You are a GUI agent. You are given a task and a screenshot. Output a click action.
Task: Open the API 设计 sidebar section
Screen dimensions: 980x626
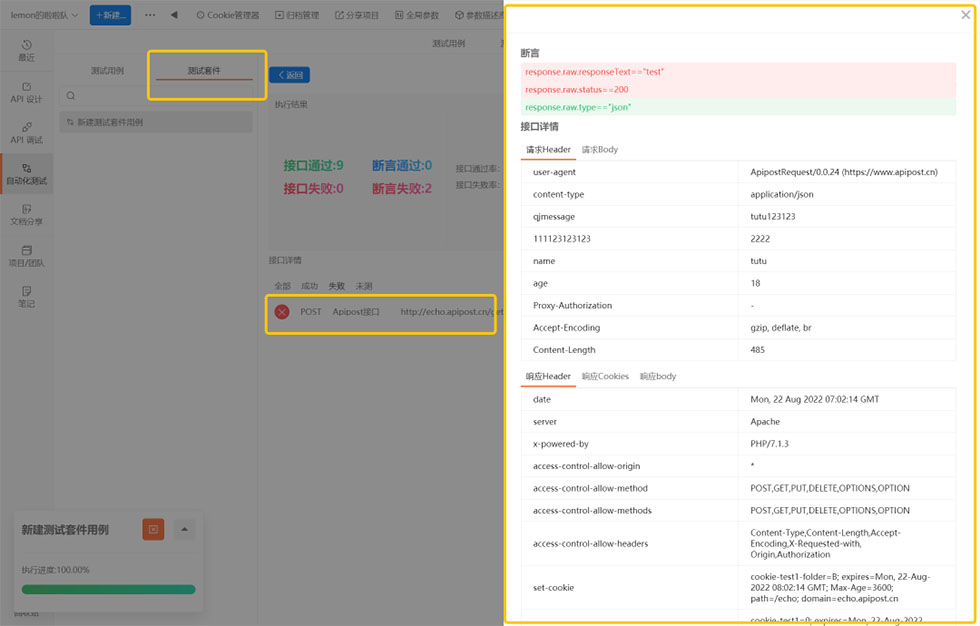coord(26,92)
